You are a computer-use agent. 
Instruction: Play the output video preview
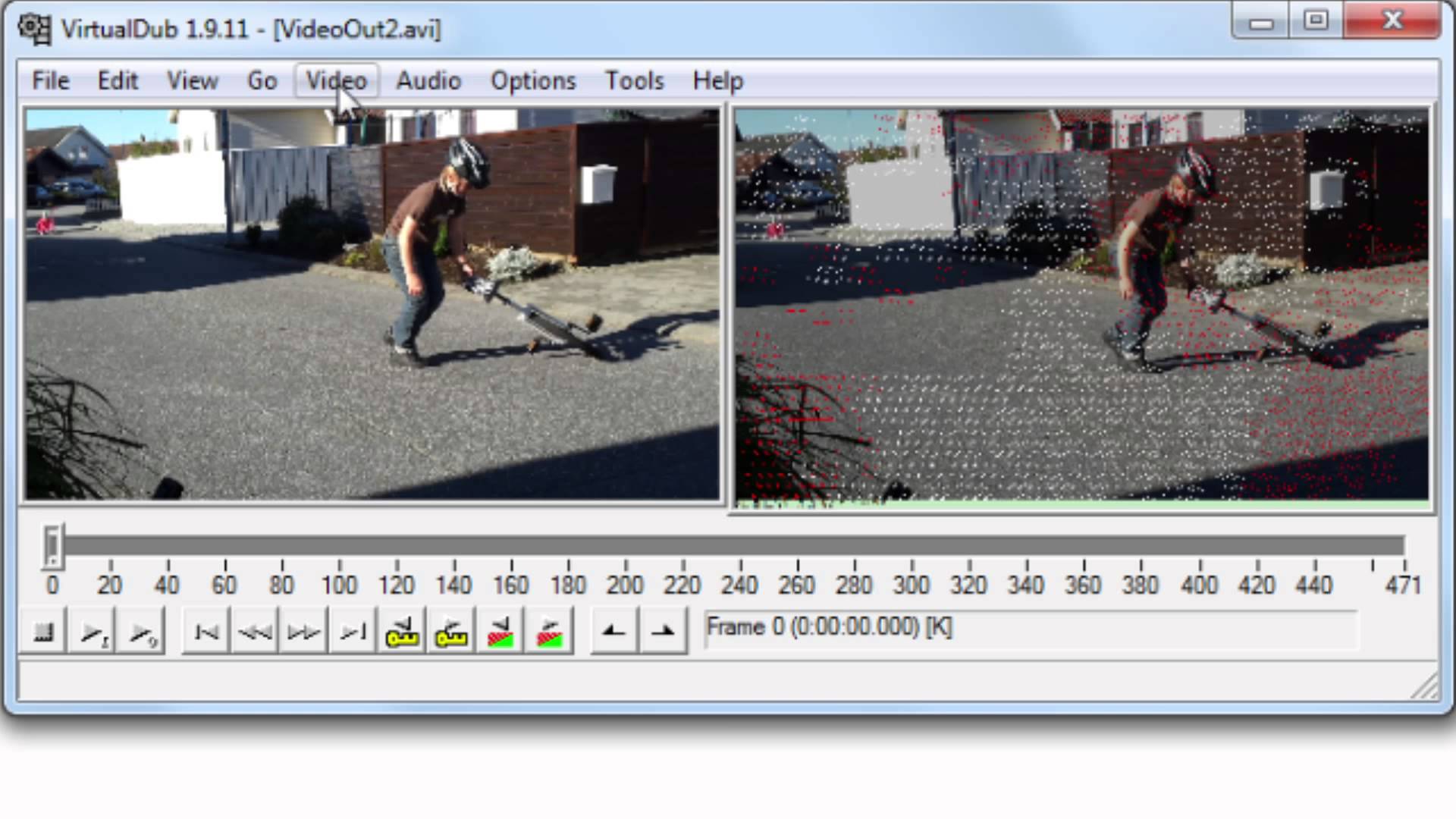pos(141,631)
